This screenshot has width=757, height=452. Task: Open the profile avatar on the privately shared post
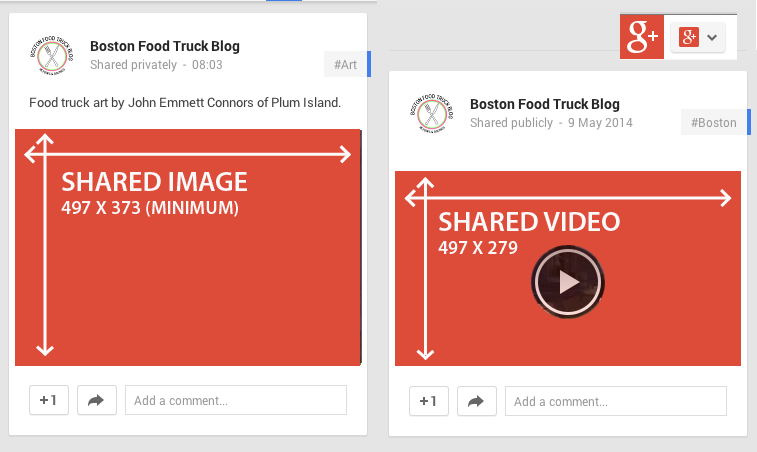(51, 55)
